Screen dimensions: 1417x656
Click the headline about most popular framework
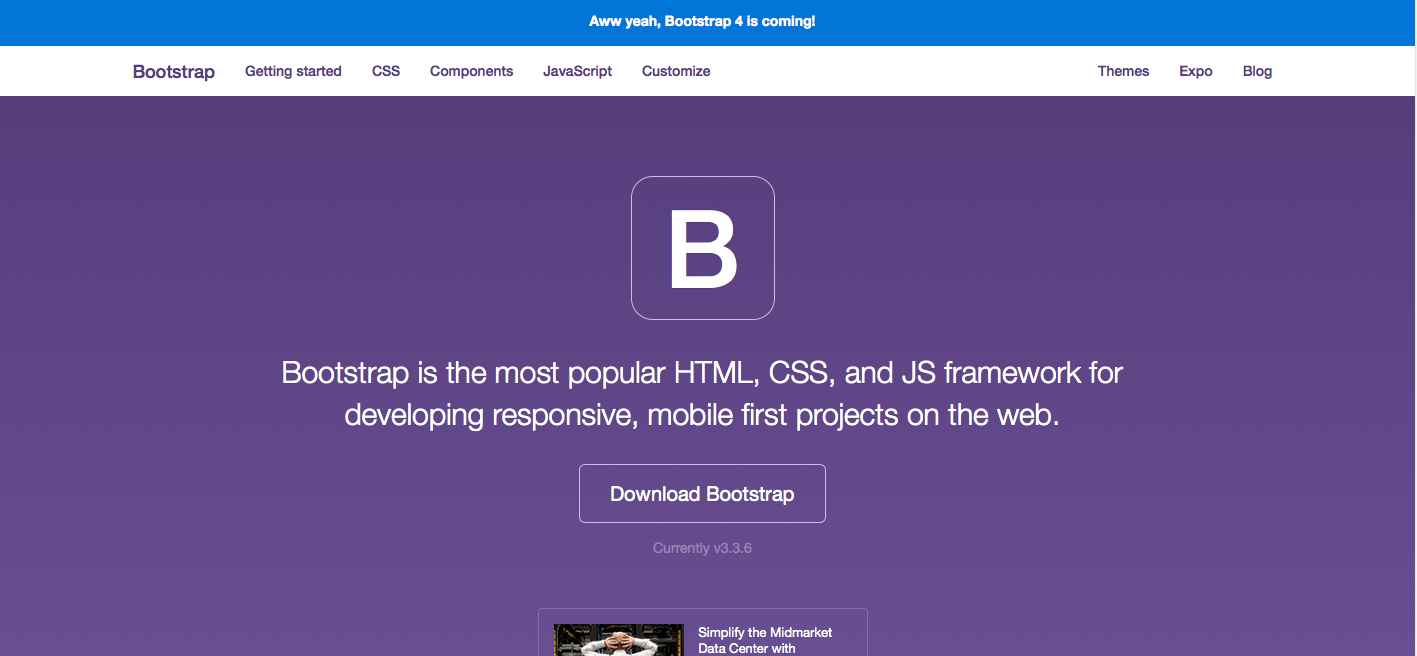click(702, 393)
